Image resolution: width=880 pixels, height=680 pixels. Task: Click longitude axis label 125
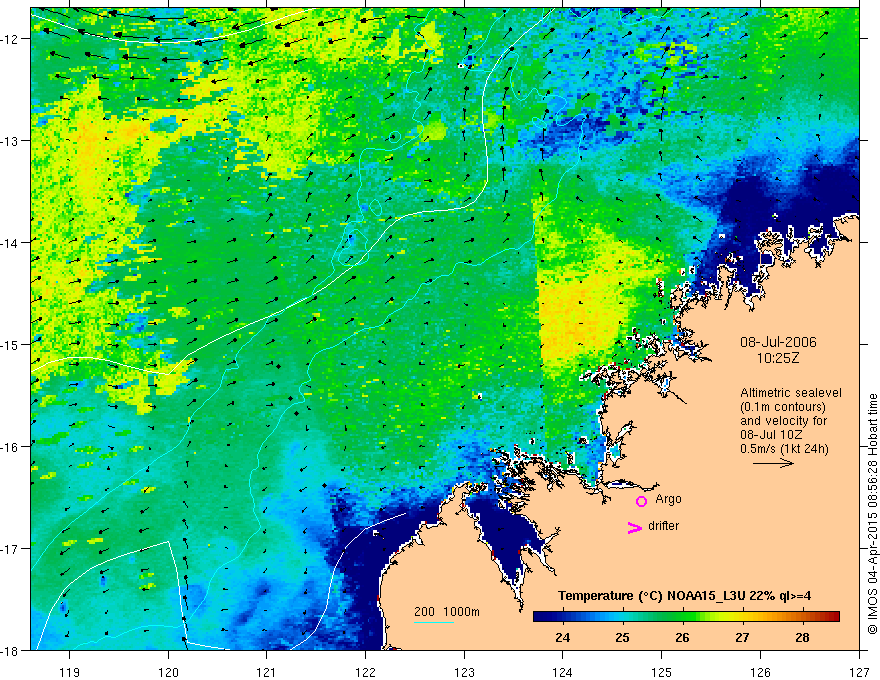pyautogui.click(x=662, y=672)
